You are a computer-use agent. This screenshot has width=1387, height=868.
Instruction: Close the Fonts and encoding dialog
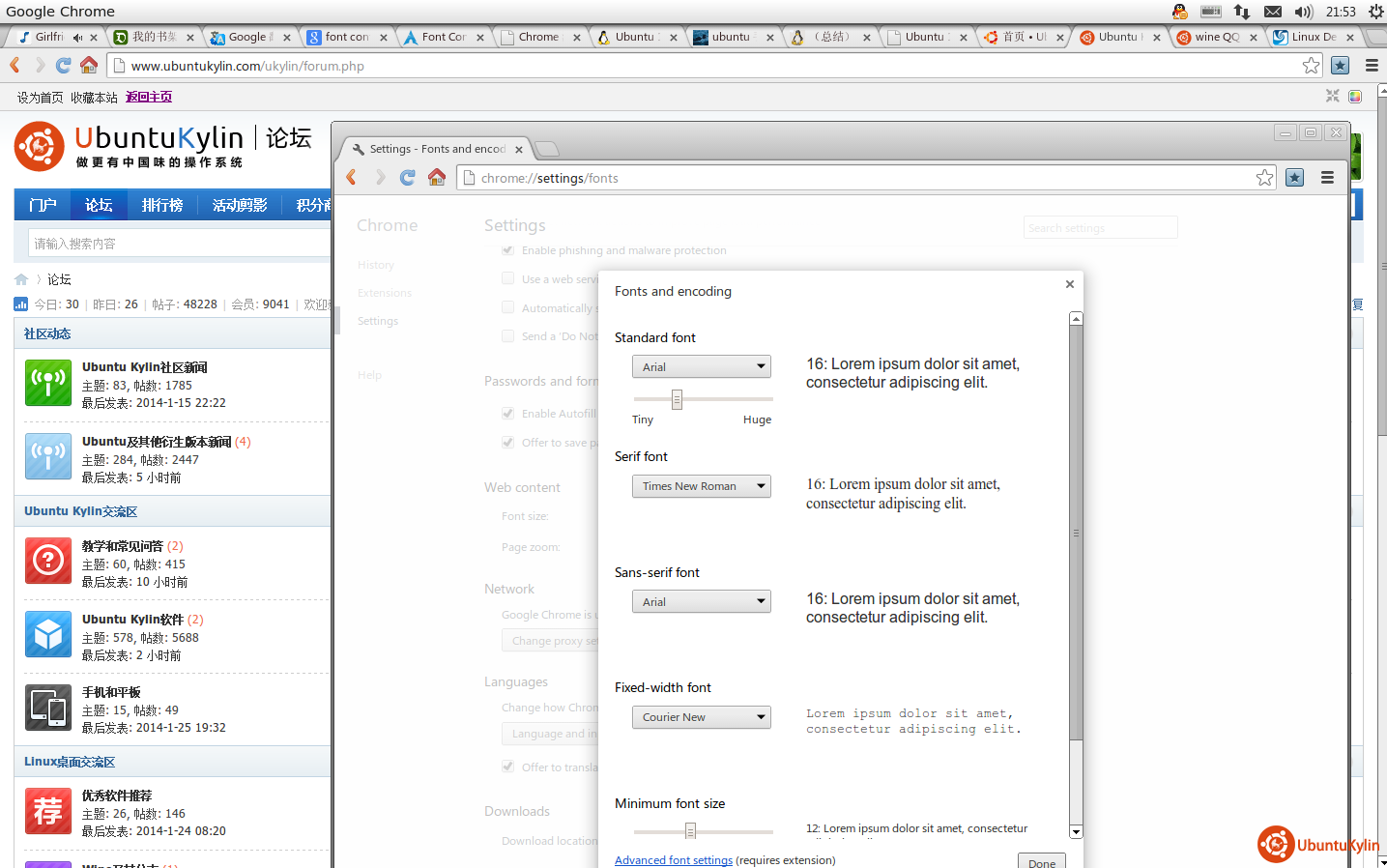click(1070, 284)
